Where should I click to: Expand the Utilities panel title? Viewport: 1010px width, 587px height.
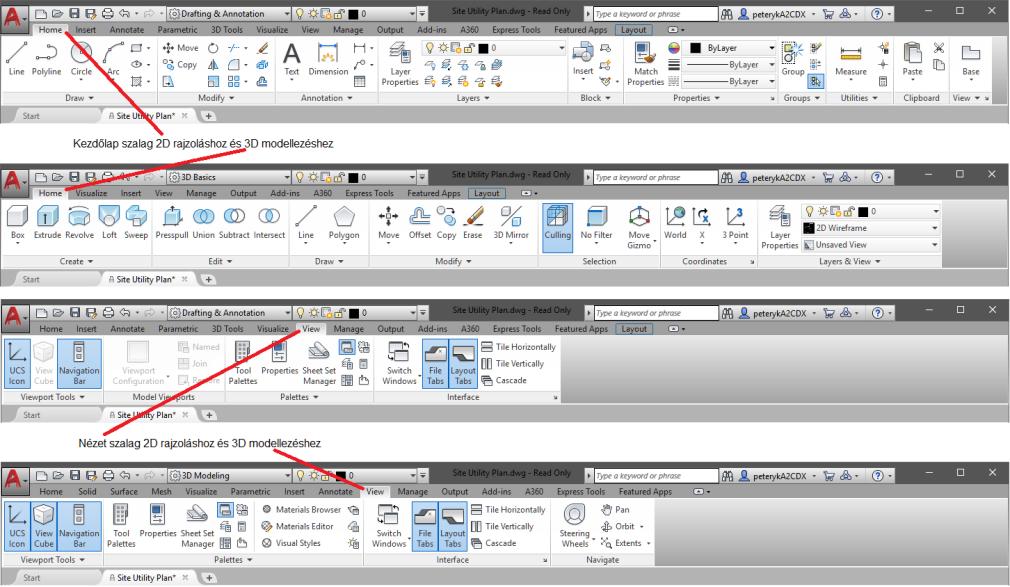click(859, 98)
